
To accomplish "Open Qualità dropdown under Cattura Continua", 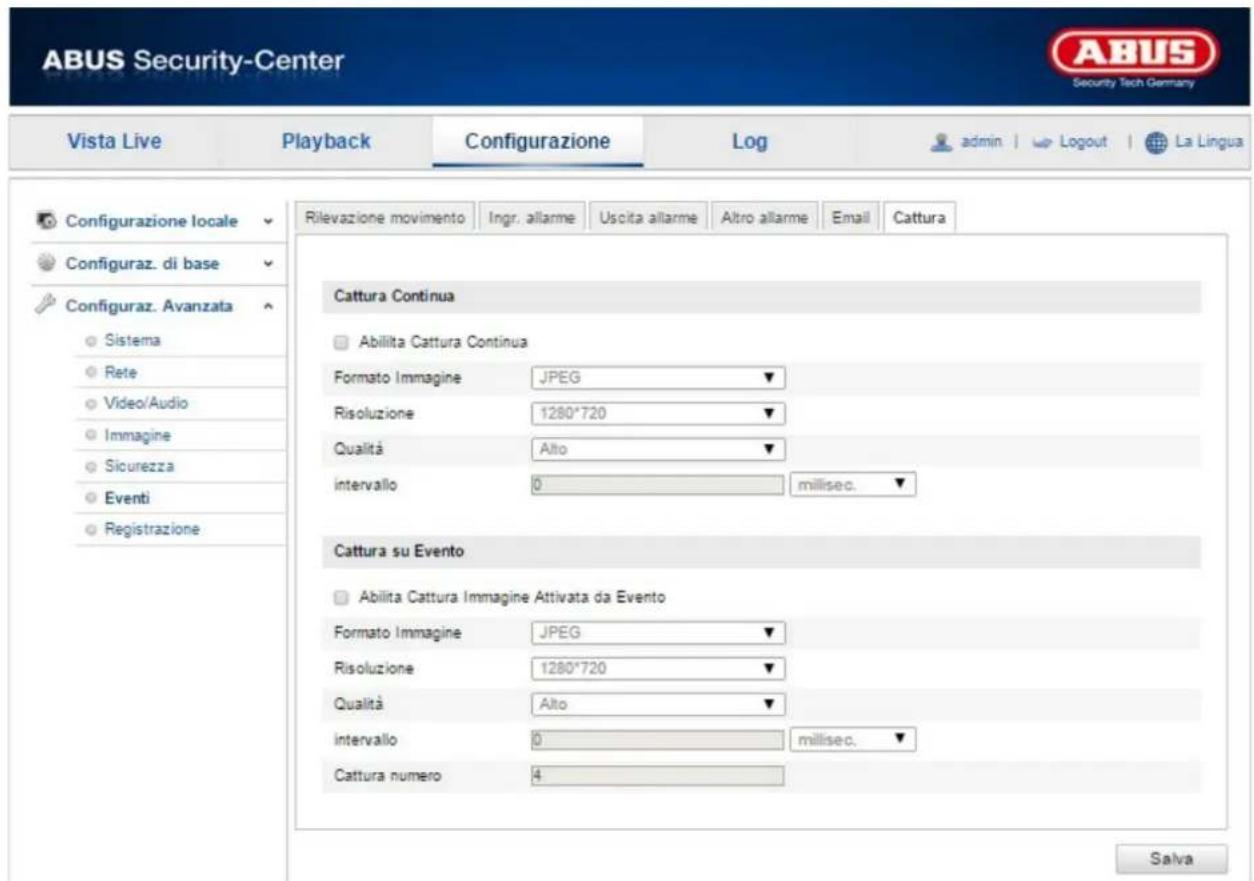I will (657, 449).
